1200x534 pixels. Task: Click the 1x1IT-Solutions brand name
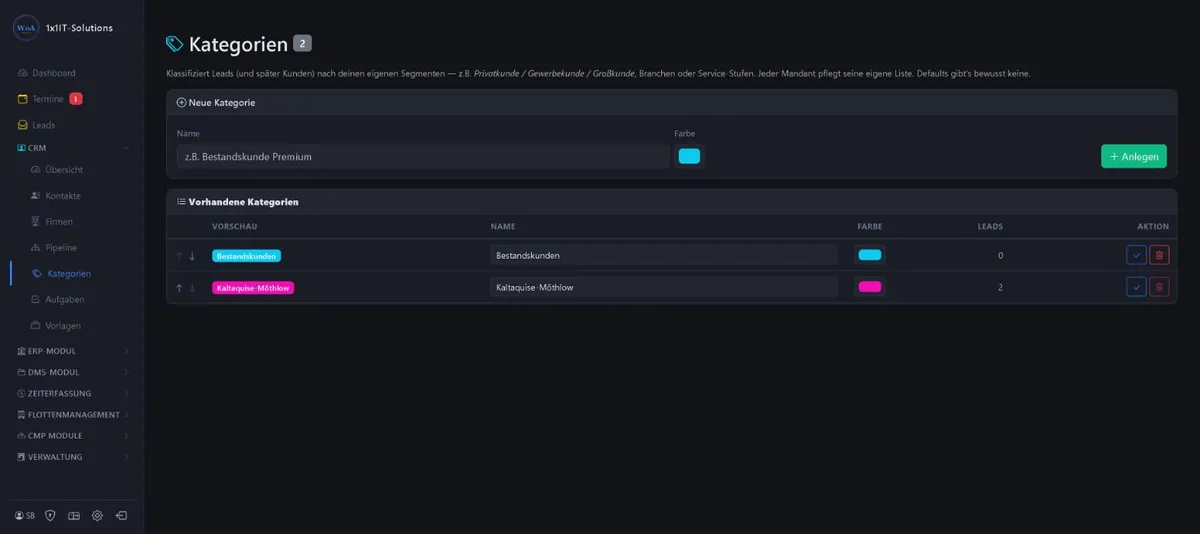pos(80,28)
